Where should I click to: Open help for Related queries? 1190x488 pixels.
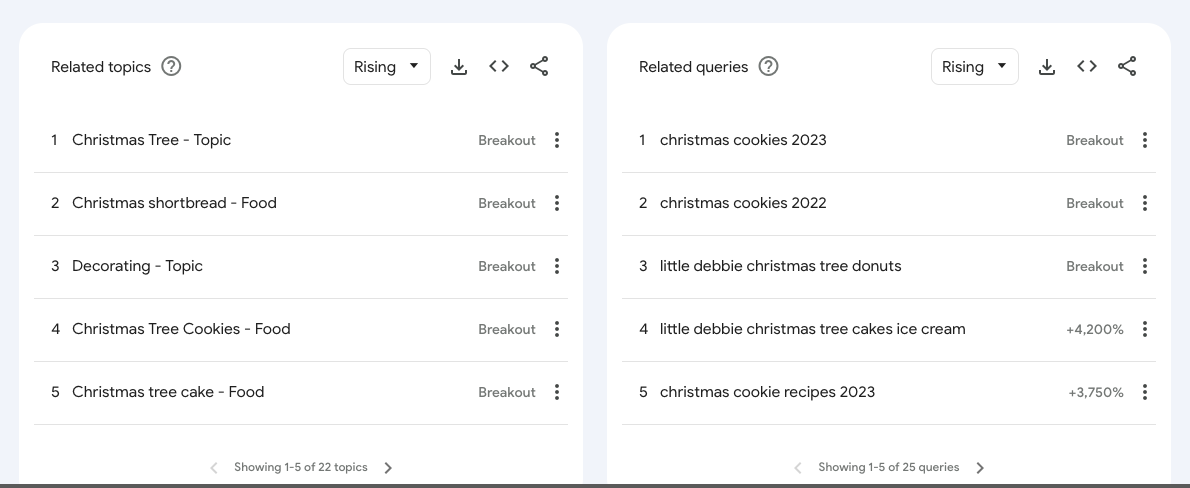click(x=768, y=67)
